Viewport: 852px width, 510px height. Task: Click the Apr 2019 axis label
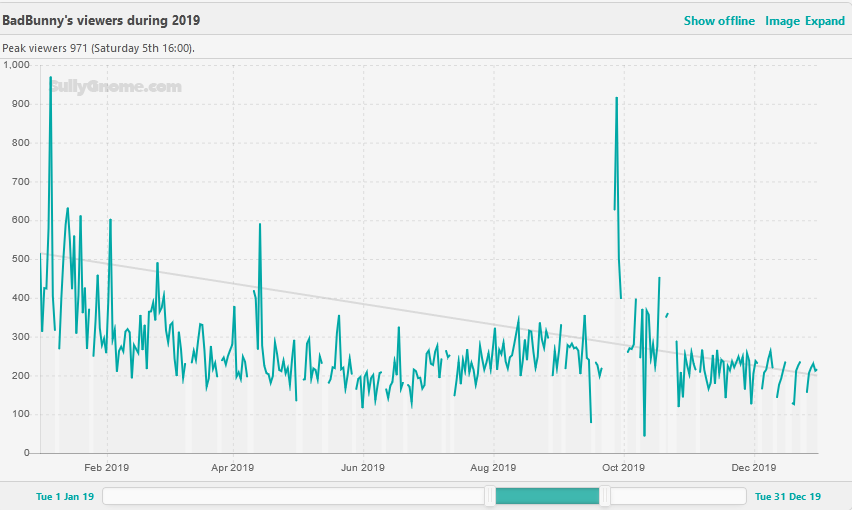coord(233,468)
